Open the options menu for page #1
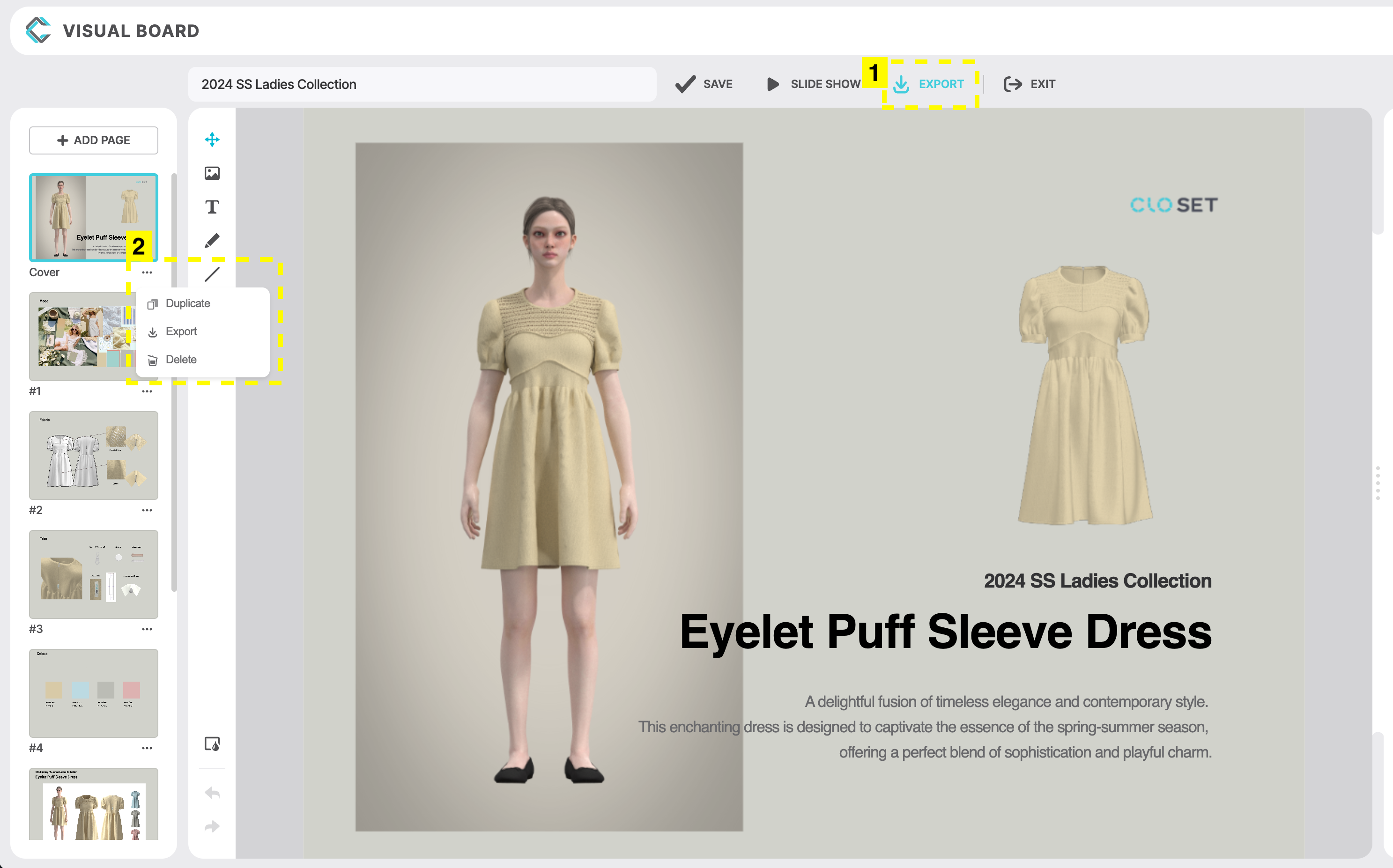The image size is (1393, 868). pyautogui.click(x=148, y=391)
